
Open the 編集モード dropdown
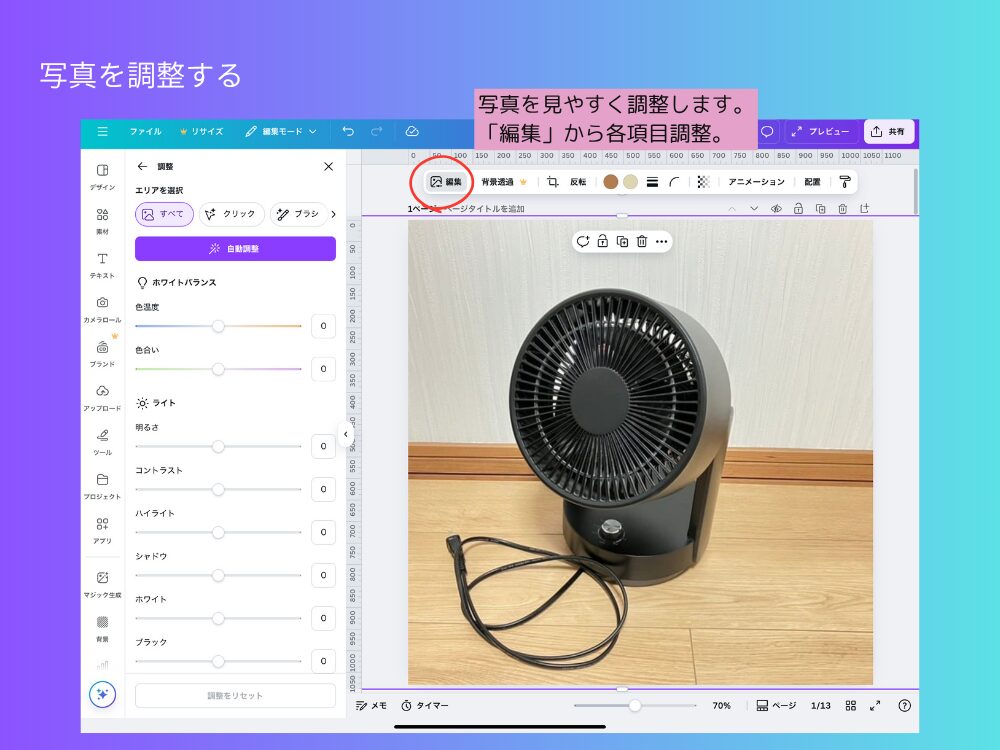(x=281, y=132)
